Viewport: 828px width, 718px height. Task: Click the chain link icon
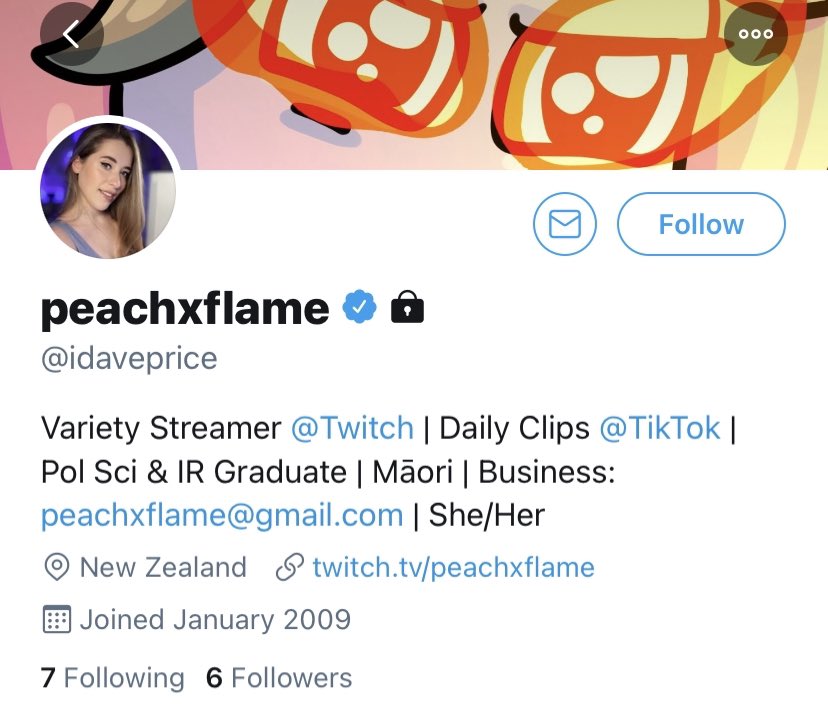click(x=289, y=568)
